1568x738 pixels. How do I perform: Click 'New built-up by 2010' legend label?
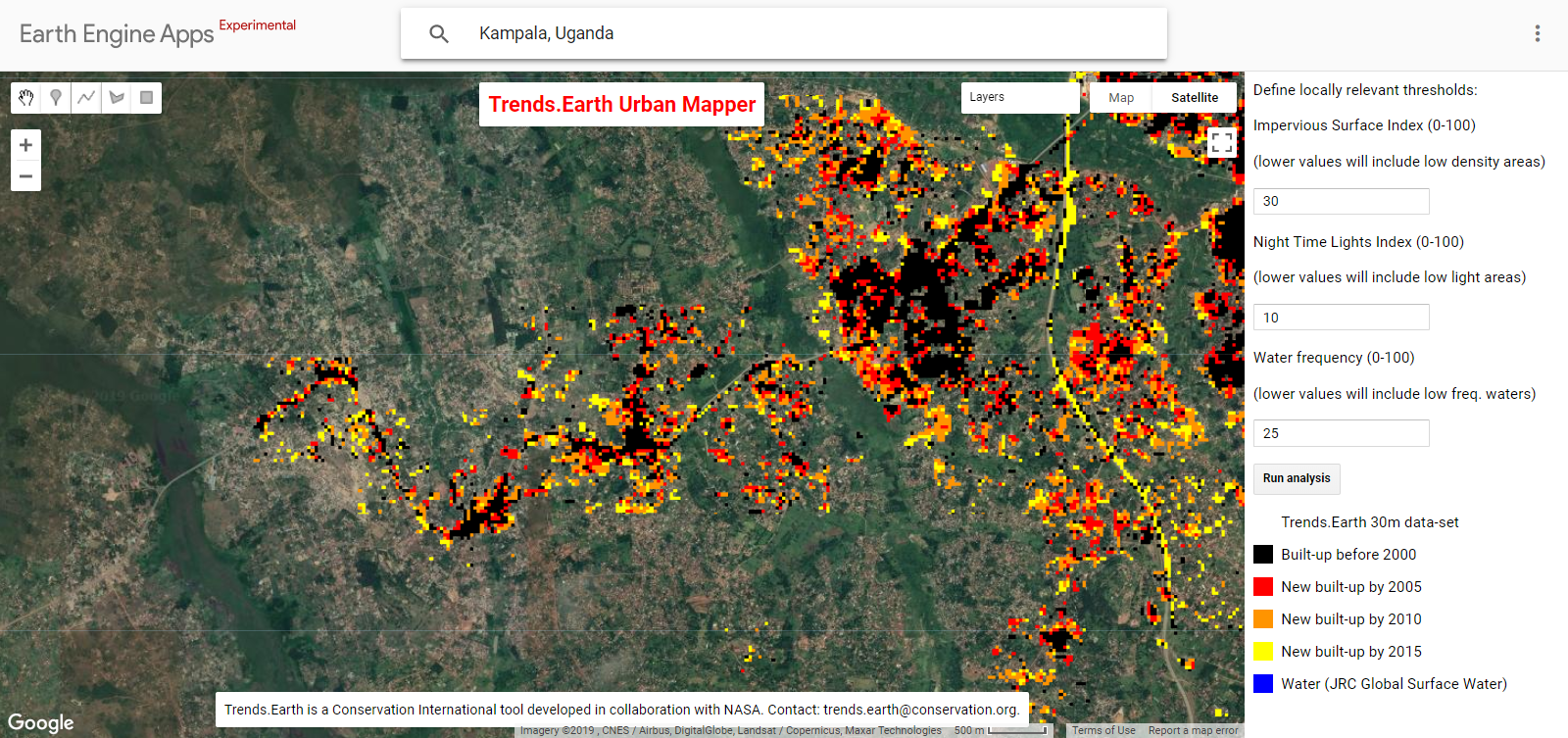pyautogui.click(x=1351, y=619)
